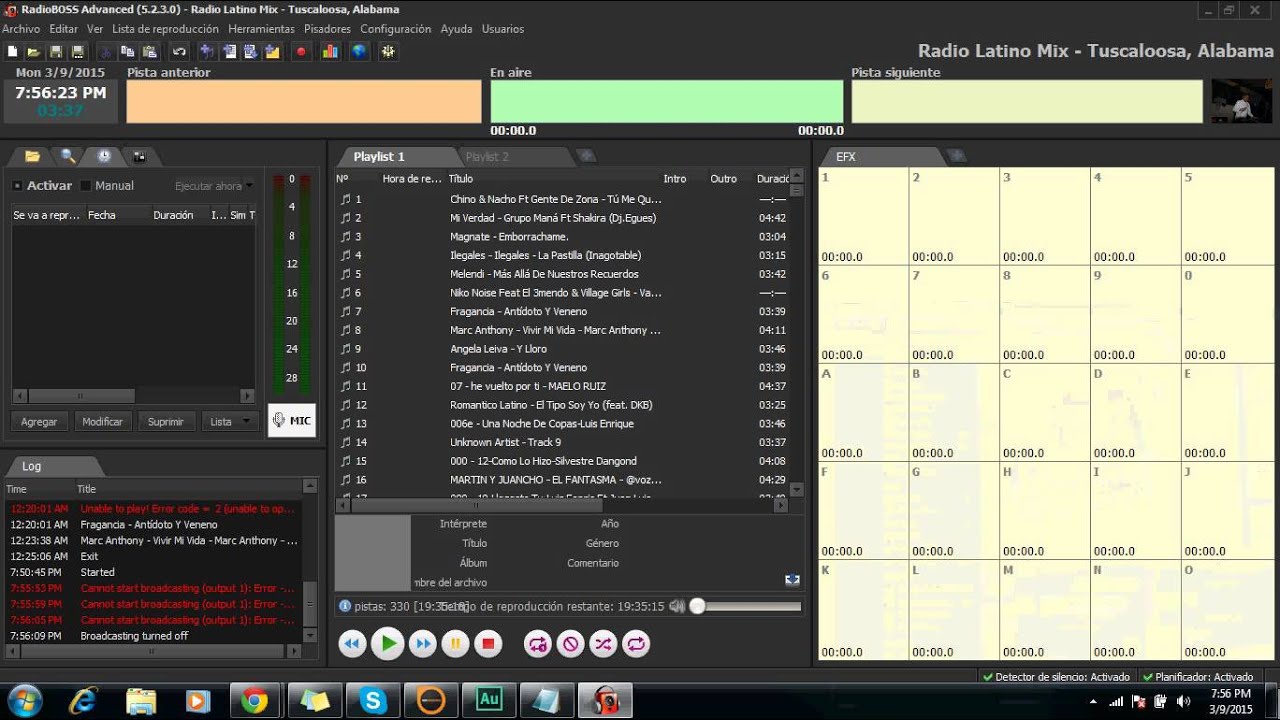Stop playback with the red stop button

488,644
